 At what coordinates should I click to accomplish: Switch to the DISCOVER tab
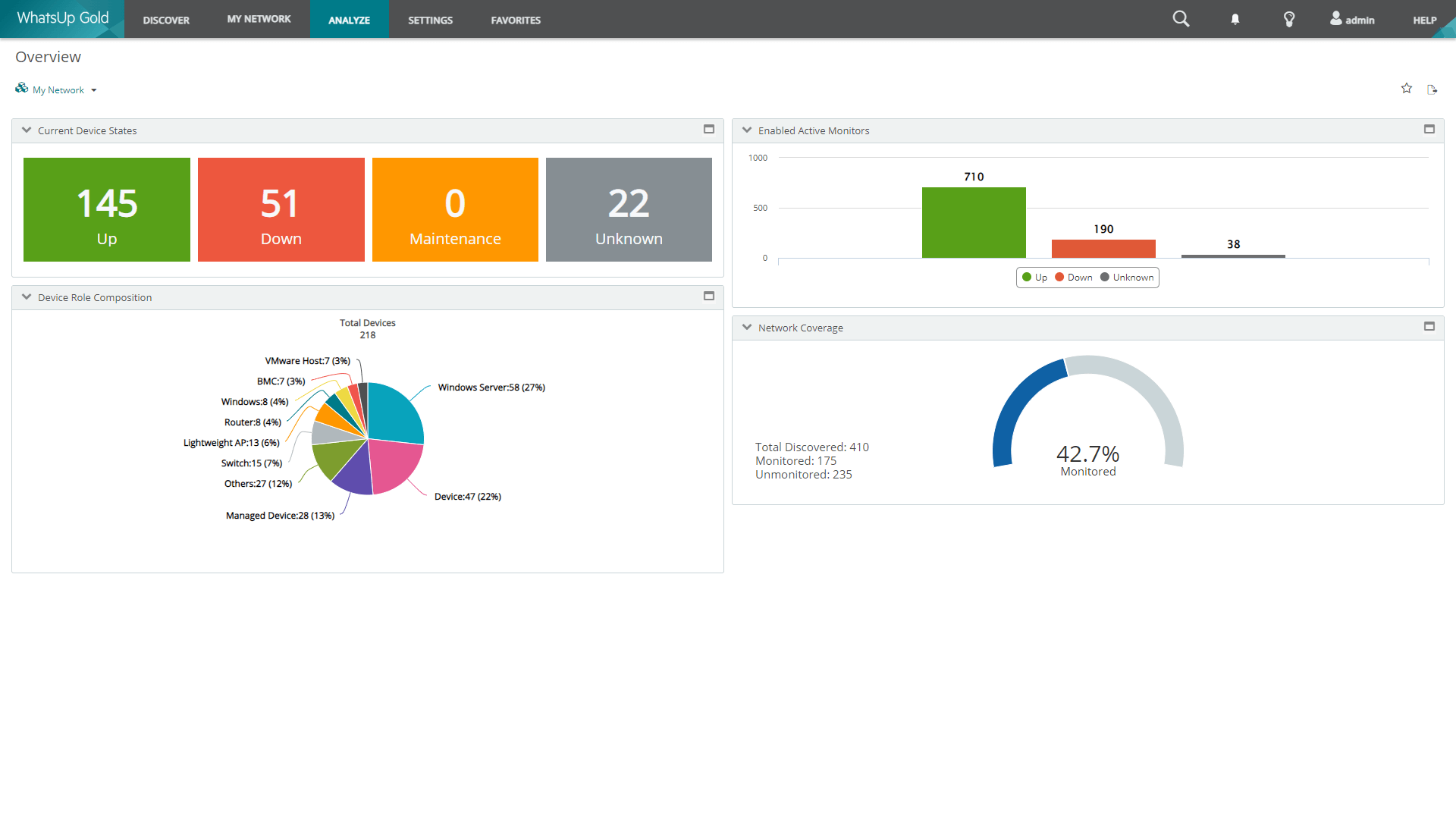click(x=166, y=20)
